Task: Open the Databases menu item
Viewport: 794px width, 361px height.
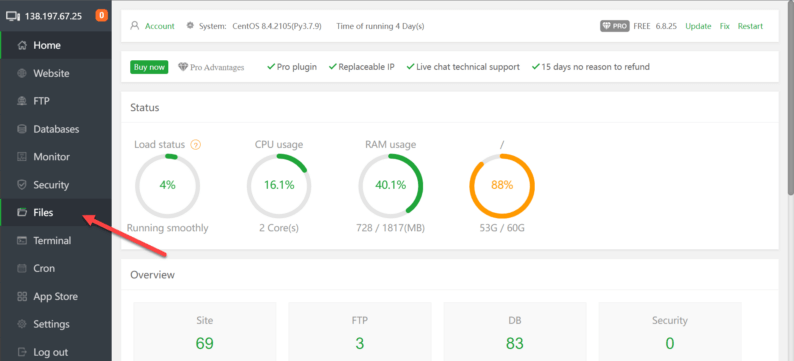Action: tap(56, 129)
